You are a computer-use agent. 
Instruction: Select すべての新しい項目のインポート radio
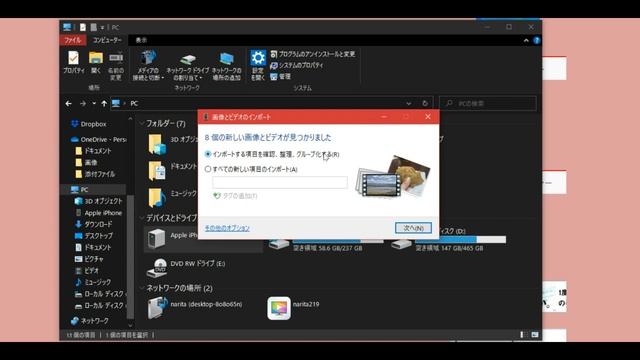tap(208, 169)
